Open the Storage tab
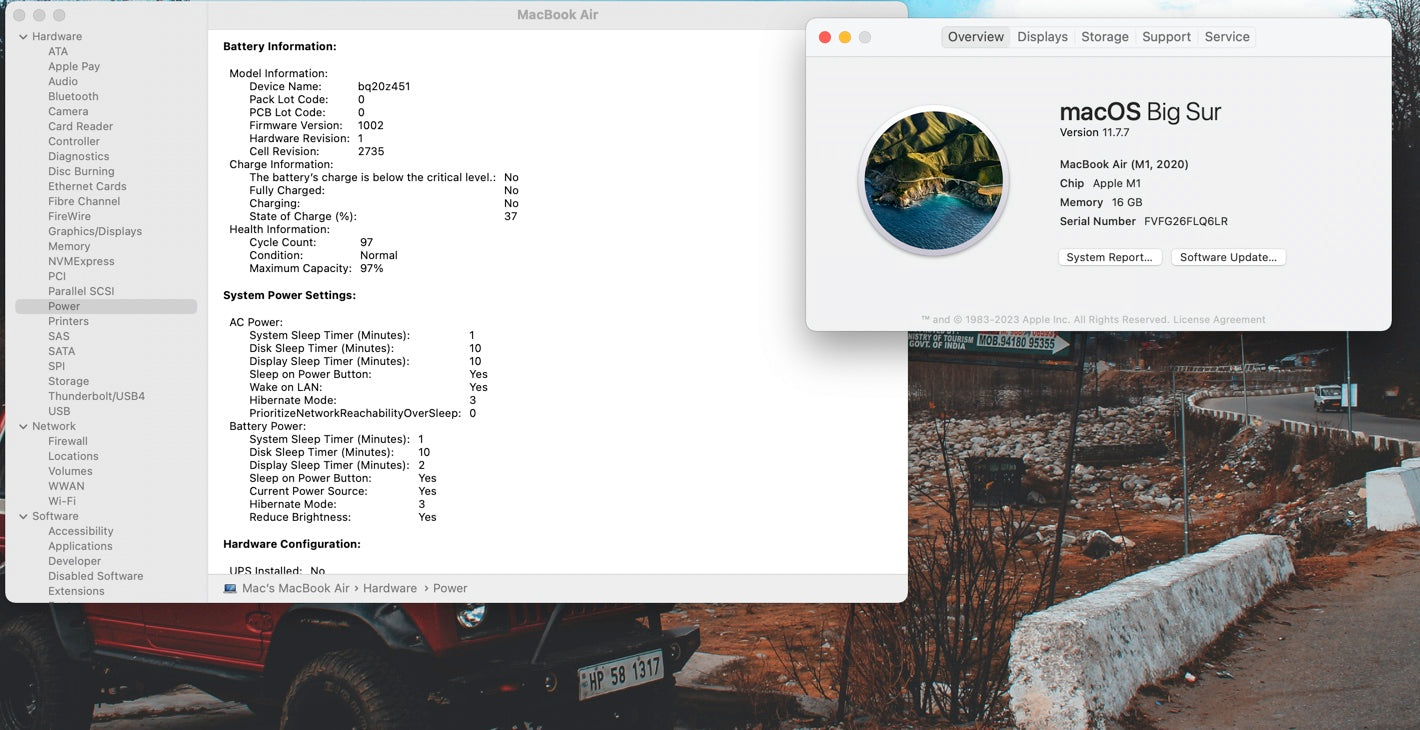 tap(1104, 37)
